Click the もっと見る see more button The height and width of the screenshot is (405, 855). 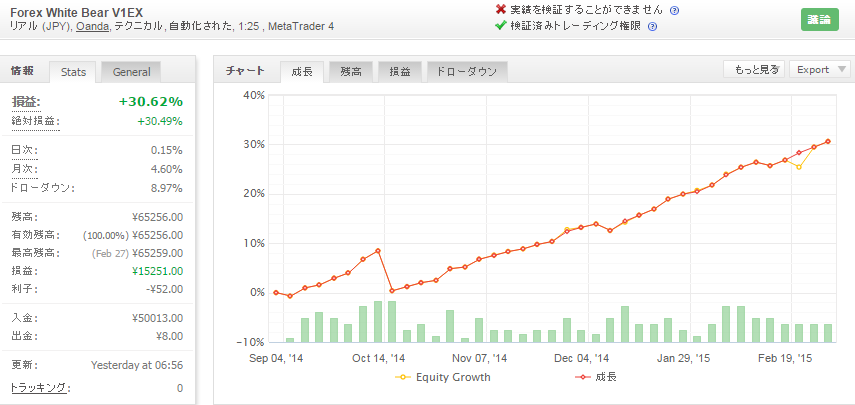tap(754, 69)
